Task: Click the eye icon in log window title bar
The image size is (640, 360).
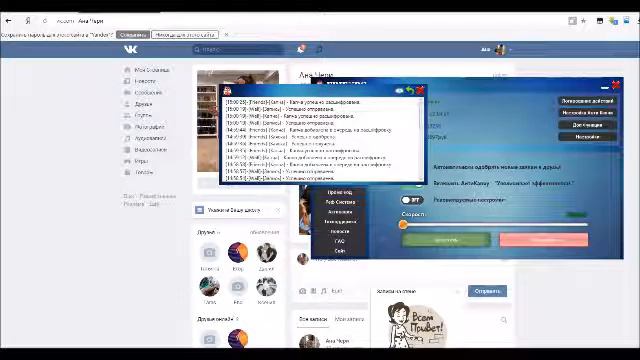Action: click(x=399, y=91)
